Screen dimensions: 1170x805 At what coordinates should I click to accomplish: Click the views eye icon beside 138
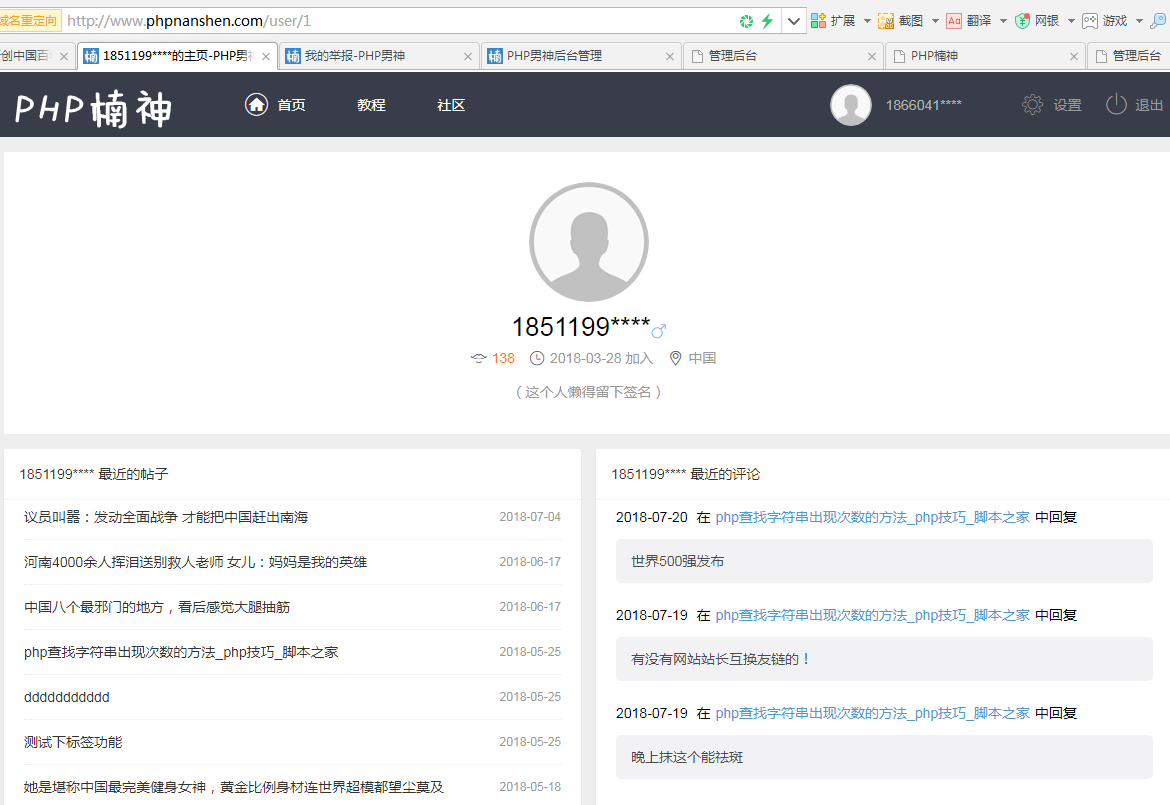click(478, 358)
